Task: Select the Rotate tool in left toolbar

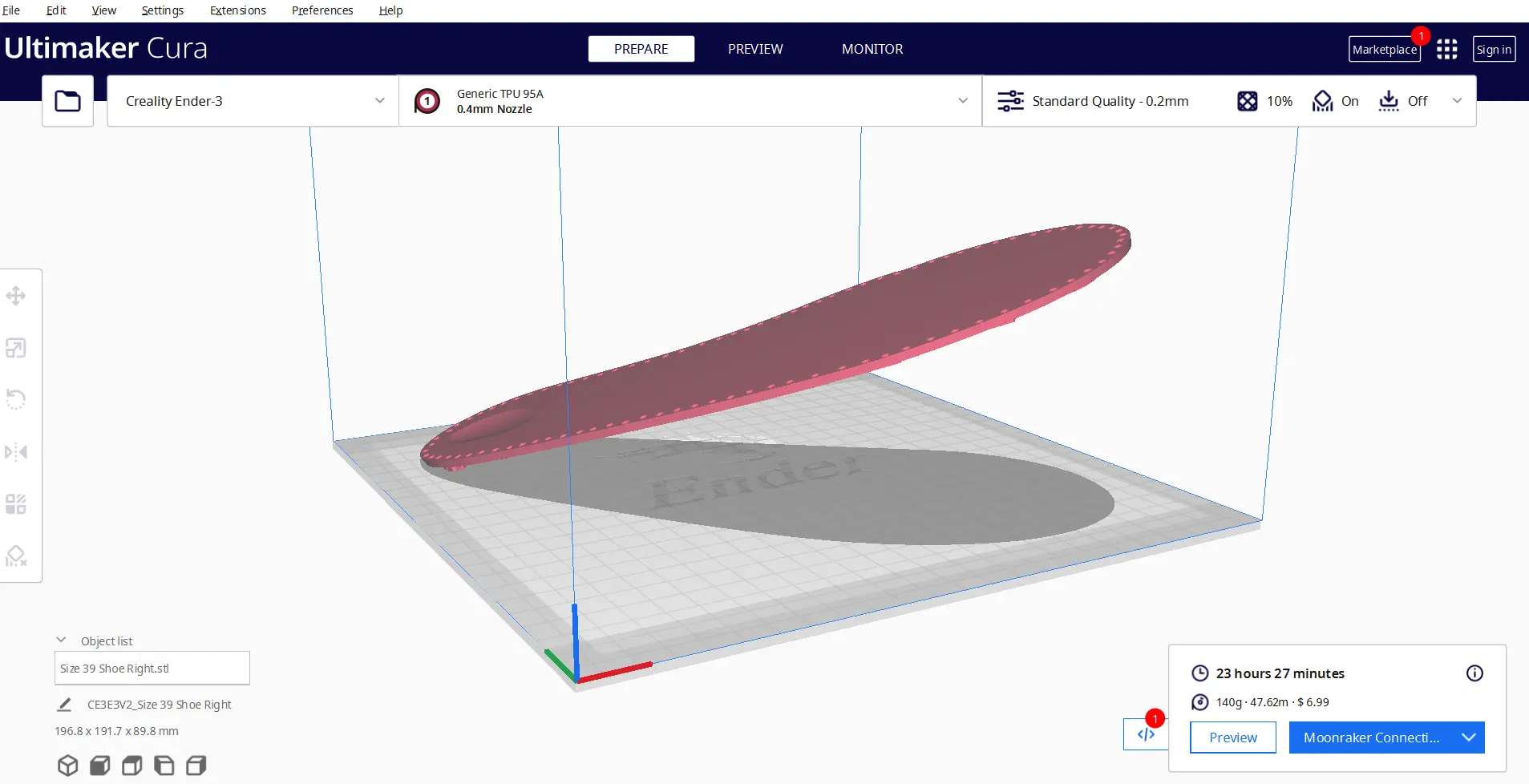Action: pyautogui.click(x=16, y=399)
